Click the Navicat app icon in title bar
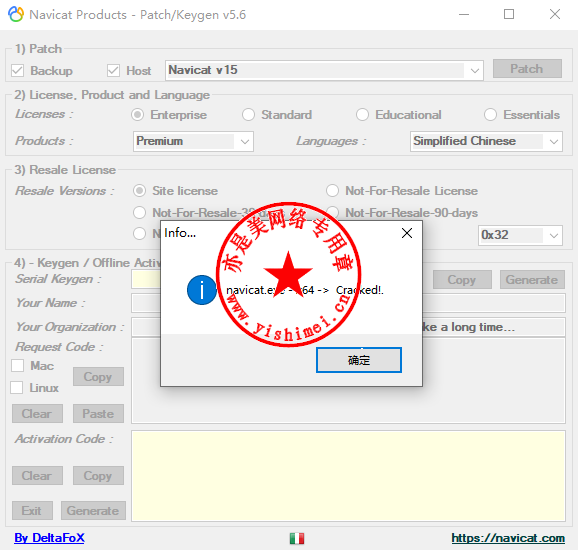Screen dimensions: 578x550 click(15, 14)
